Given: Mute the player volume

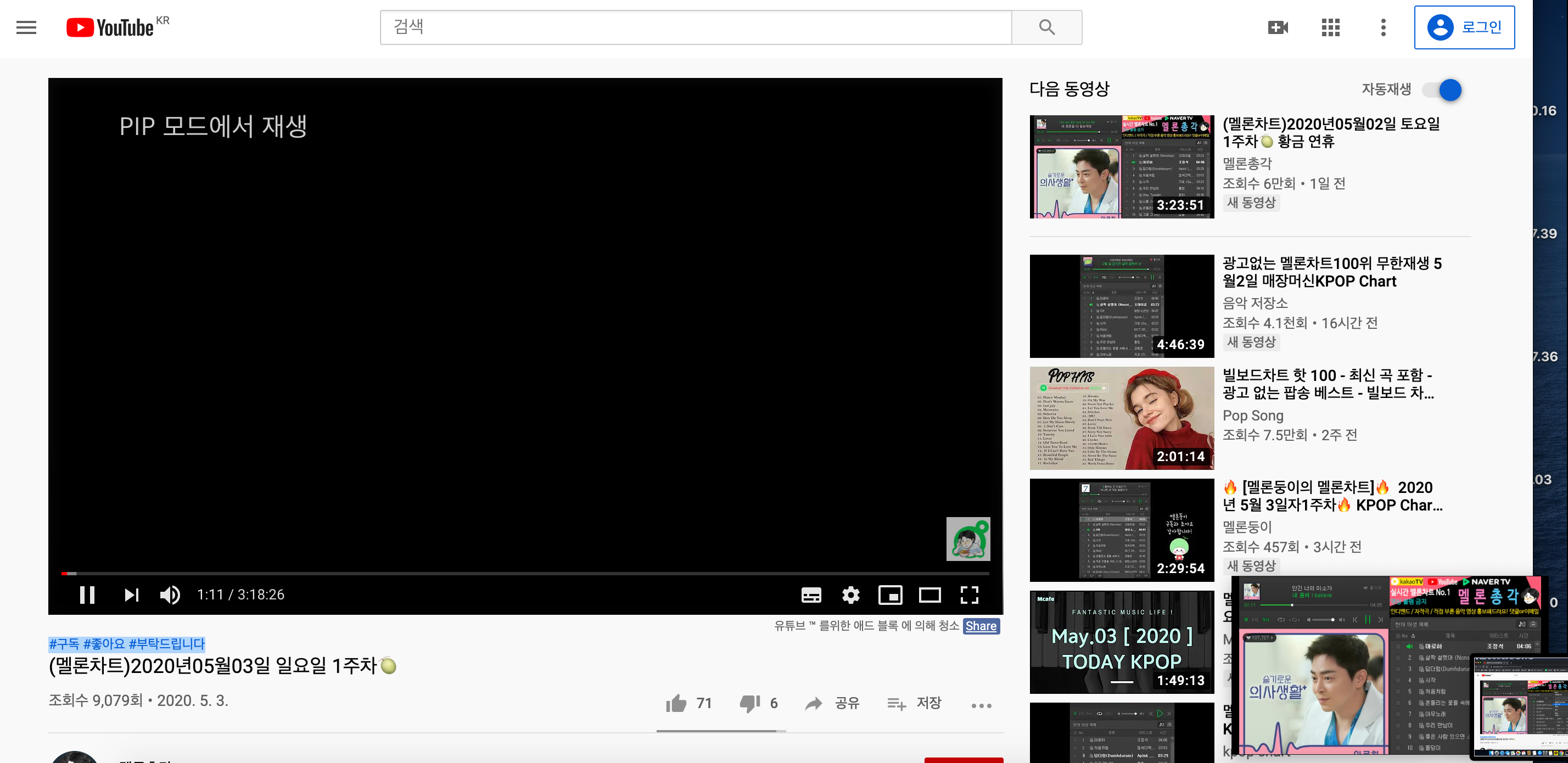Looking at the screenshot, I should [170, 594].
